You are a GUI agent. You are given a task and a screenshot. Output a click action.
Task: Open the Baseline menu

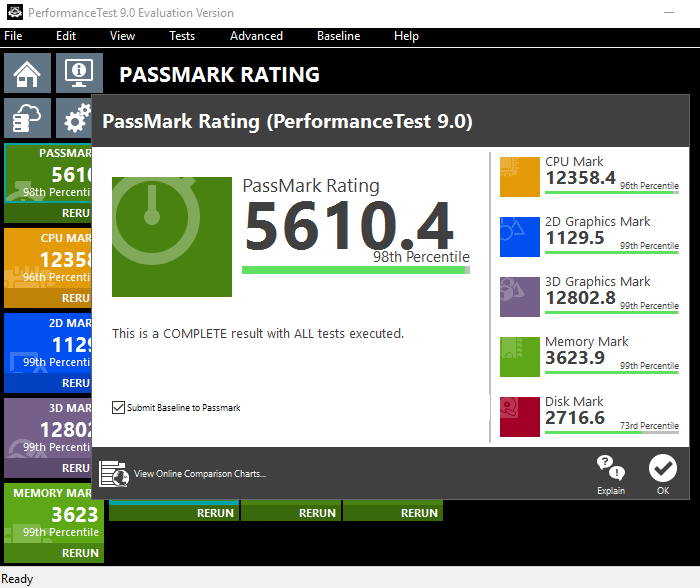pyautogui.click(x=338, y=36)
